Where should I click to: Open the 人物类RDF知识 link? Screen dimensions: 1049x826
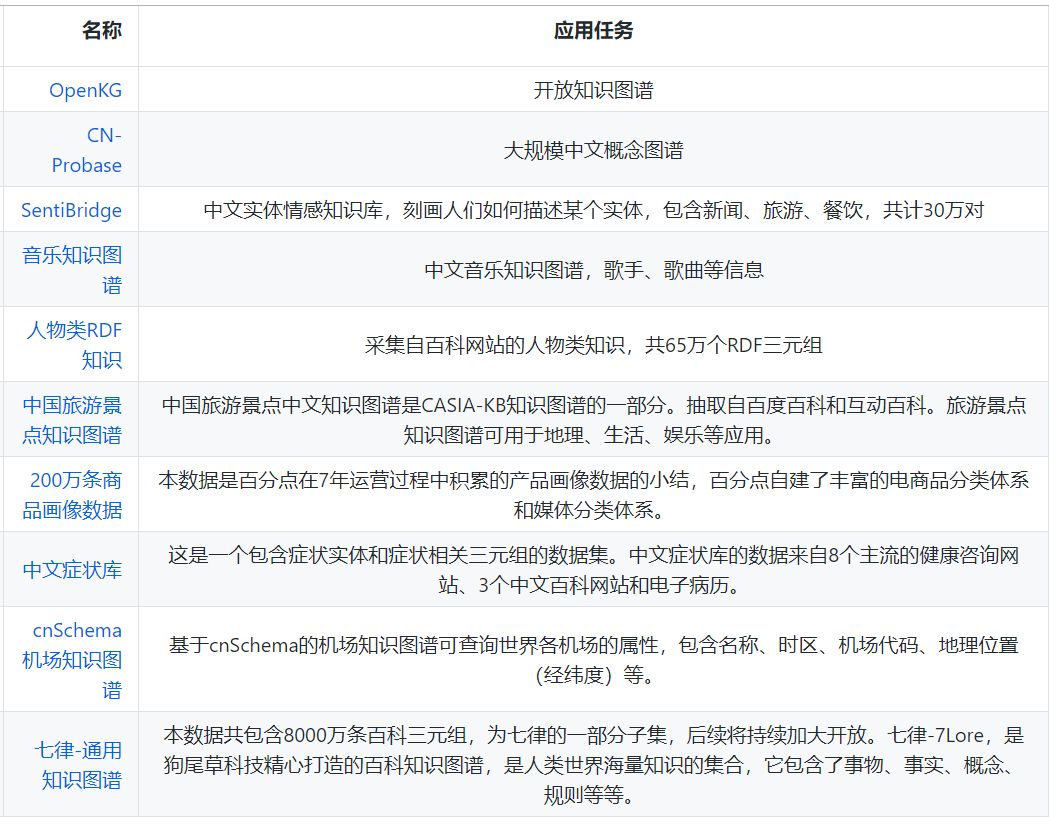coord(74,344)
